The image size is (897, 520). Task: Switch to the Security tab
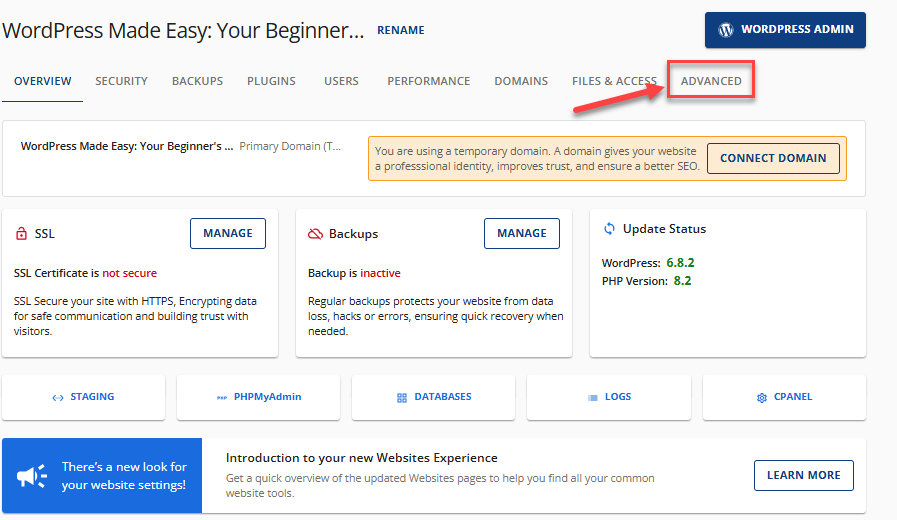coord(121,81)
